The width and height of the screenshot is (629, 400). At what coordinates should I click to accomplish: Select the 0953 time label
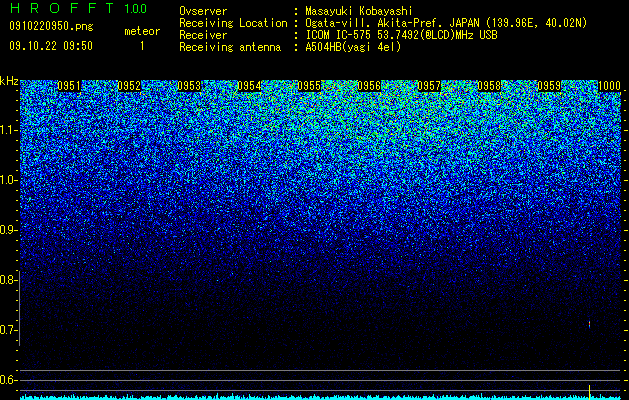189,86
